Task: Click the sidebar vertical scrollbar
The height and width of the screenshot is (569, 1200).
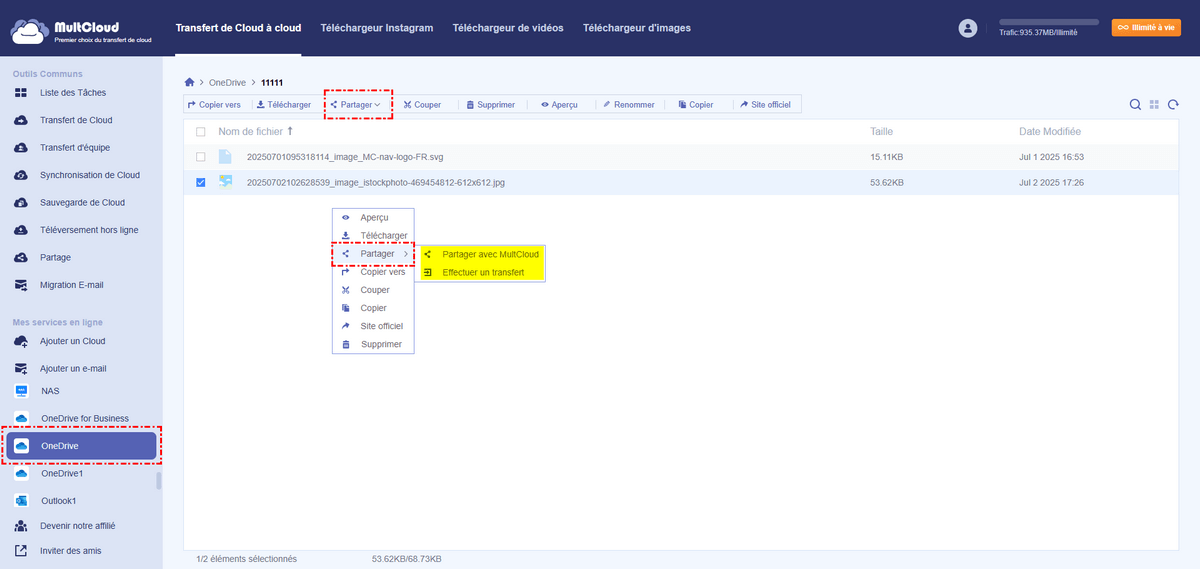Action: point(158,482)
